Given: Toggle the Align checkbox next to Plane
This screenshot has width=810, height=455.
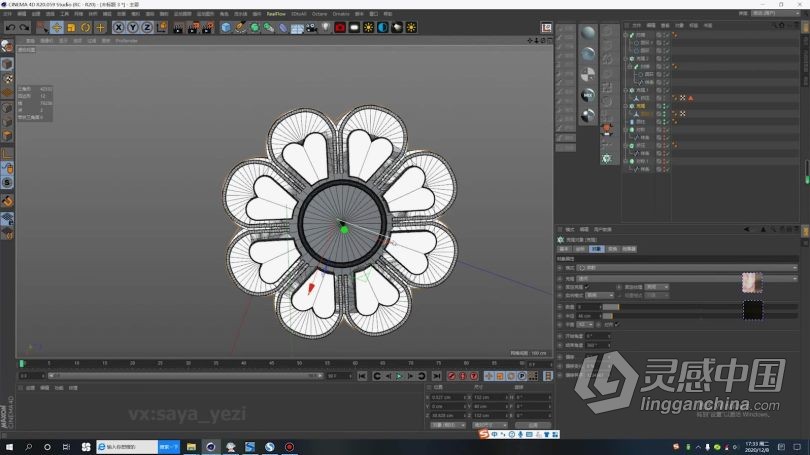Looking at the screenshot, I should click(617, 325).
